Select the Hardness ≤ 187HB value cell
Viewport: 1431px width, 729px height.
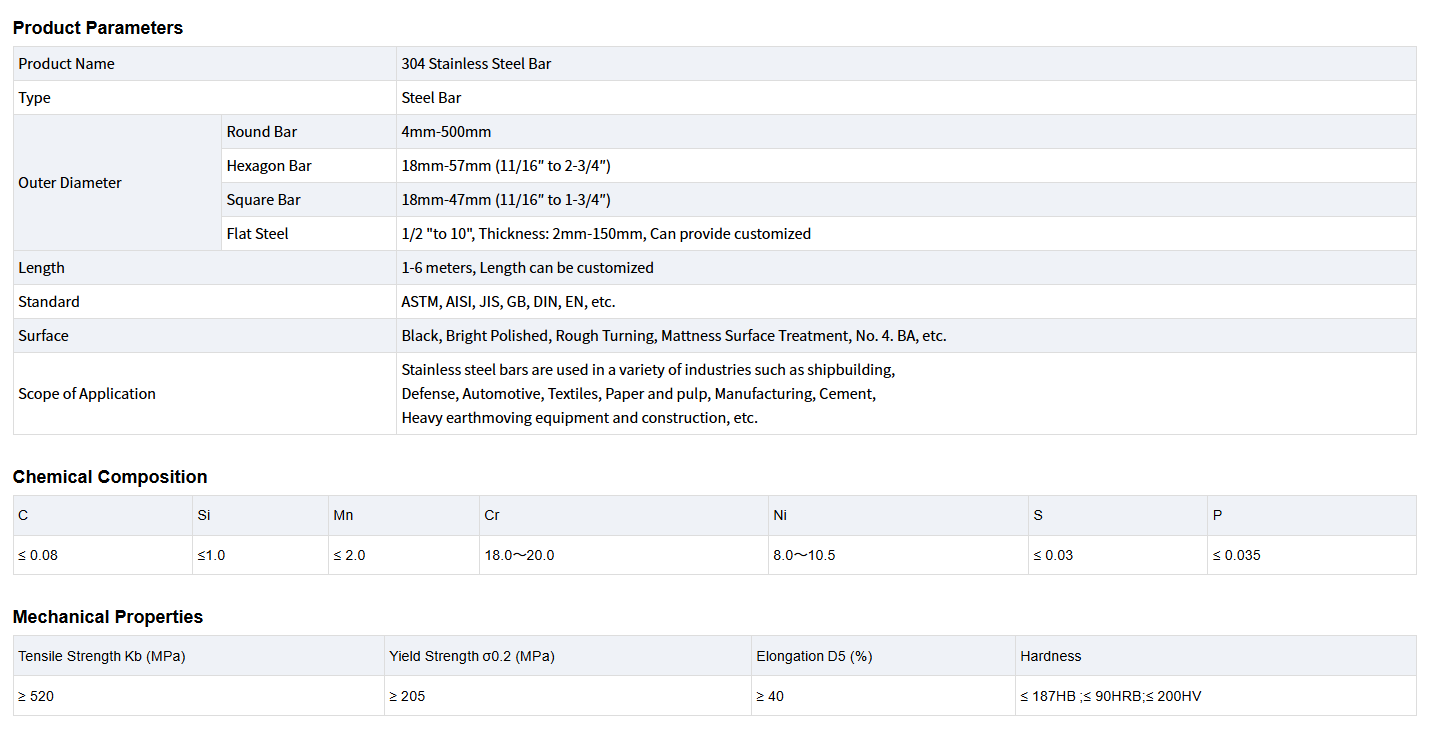pyautogui.click(x=1110, y=696)
